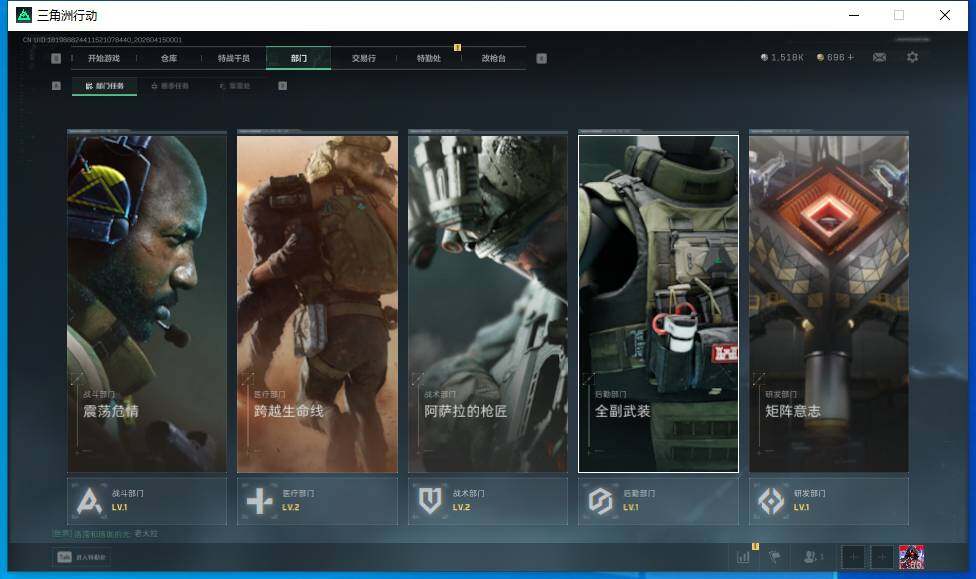Select the 全副武装 mission card
This screenshot has width=976, height=579.
click(x=659, y=304)
